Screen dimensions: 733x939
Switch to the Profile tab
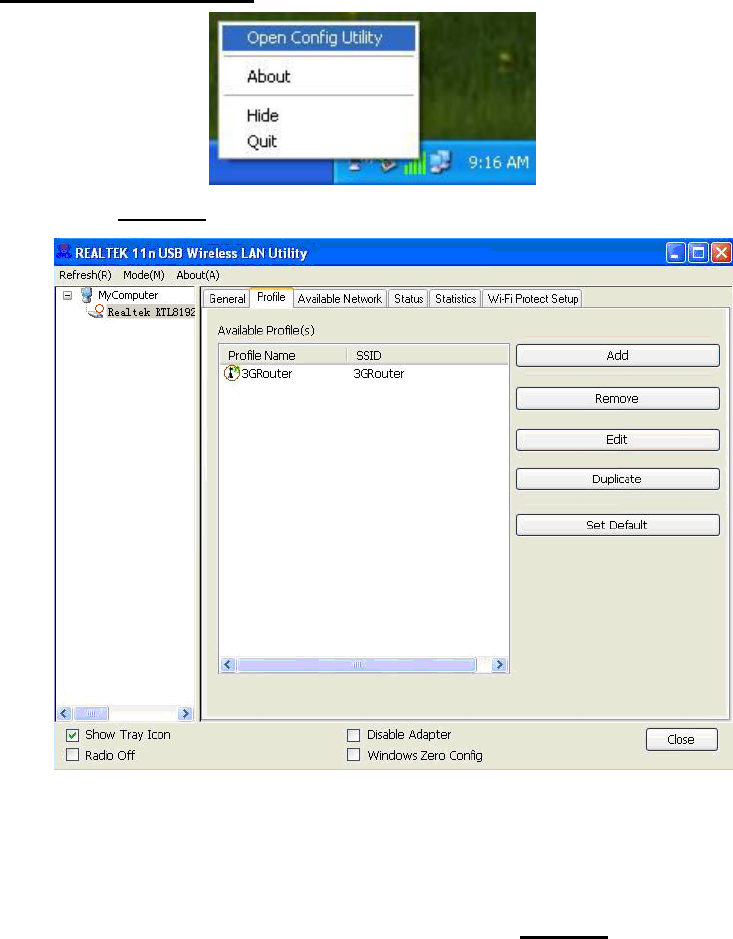(x=271, y=297)
